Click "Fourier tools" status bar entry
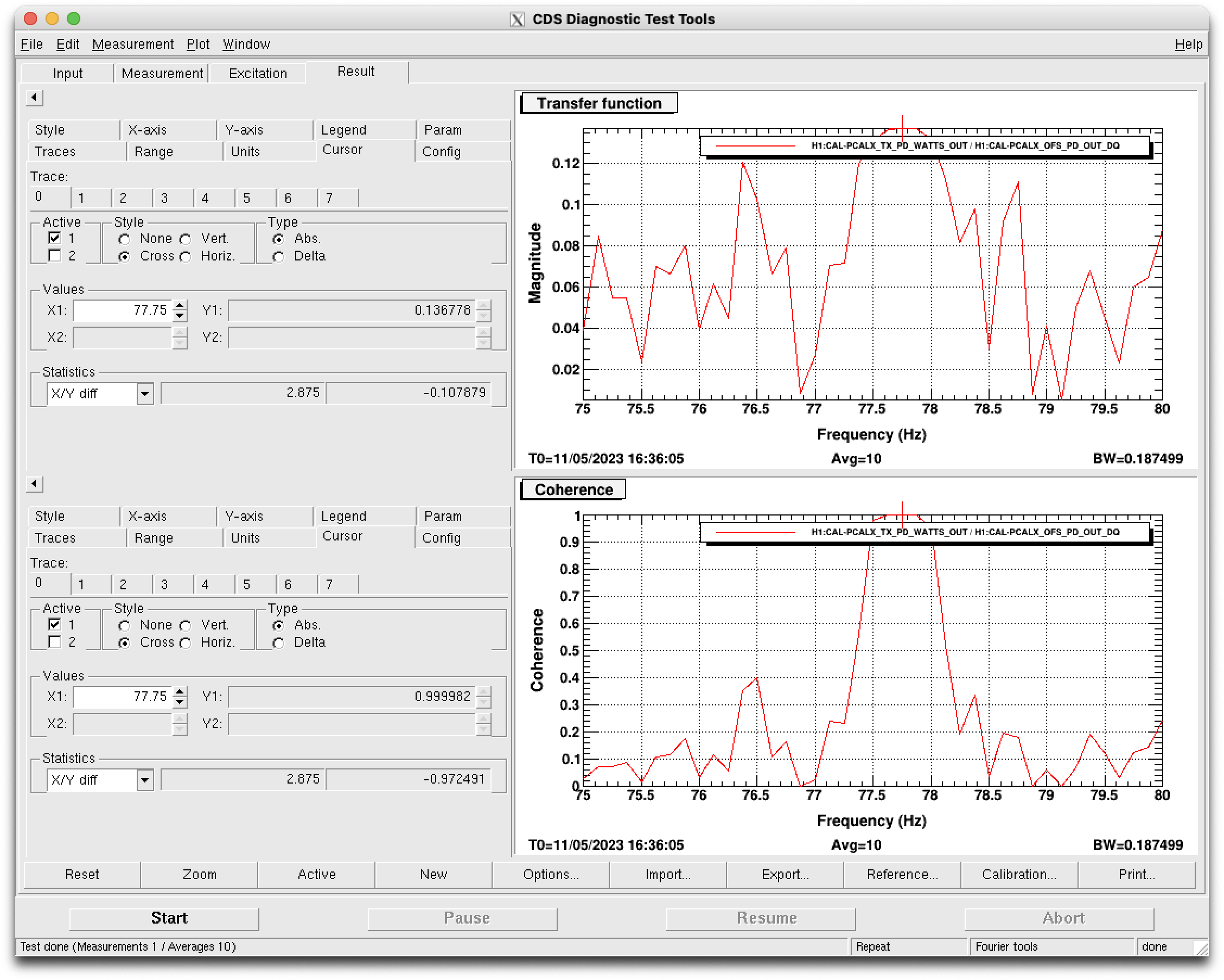 click(1006, 946)
